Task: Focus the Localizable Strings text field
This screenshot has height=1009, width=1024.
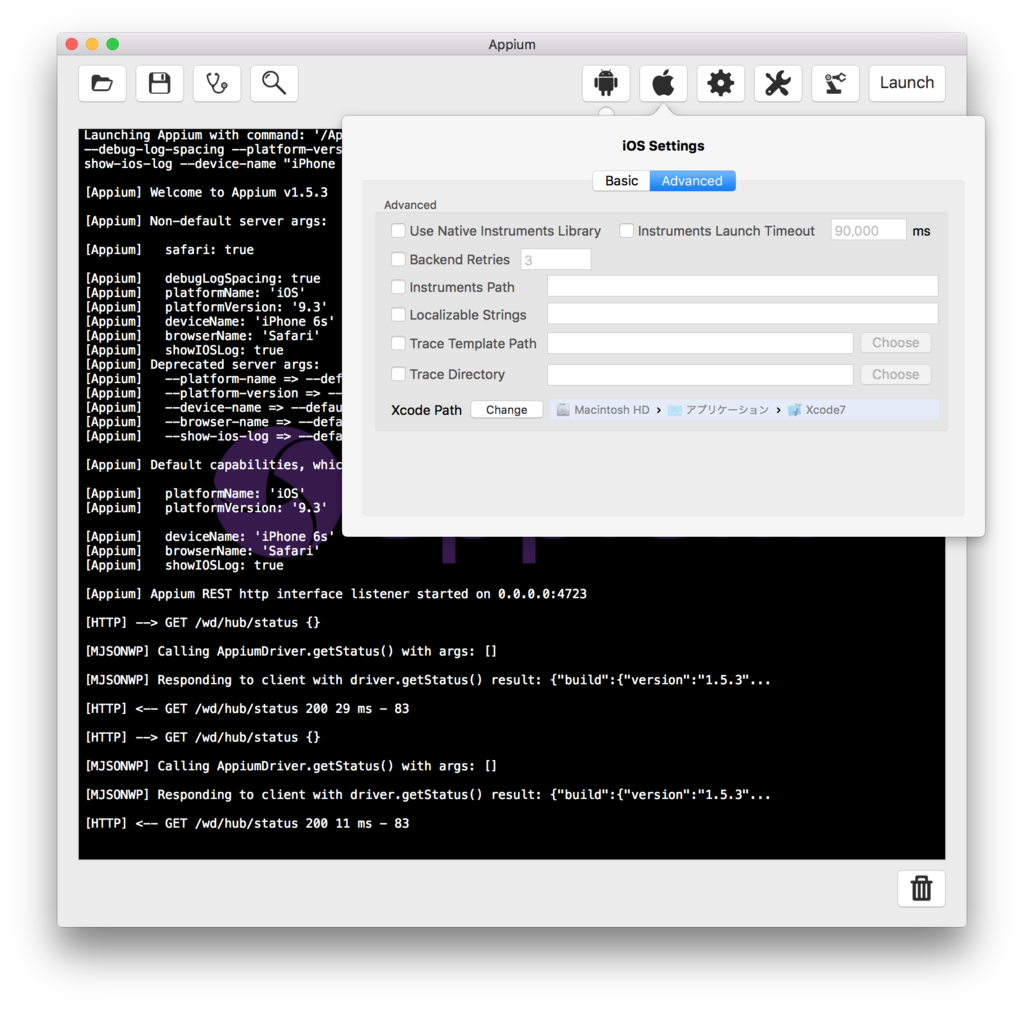Action: (743, 314)
